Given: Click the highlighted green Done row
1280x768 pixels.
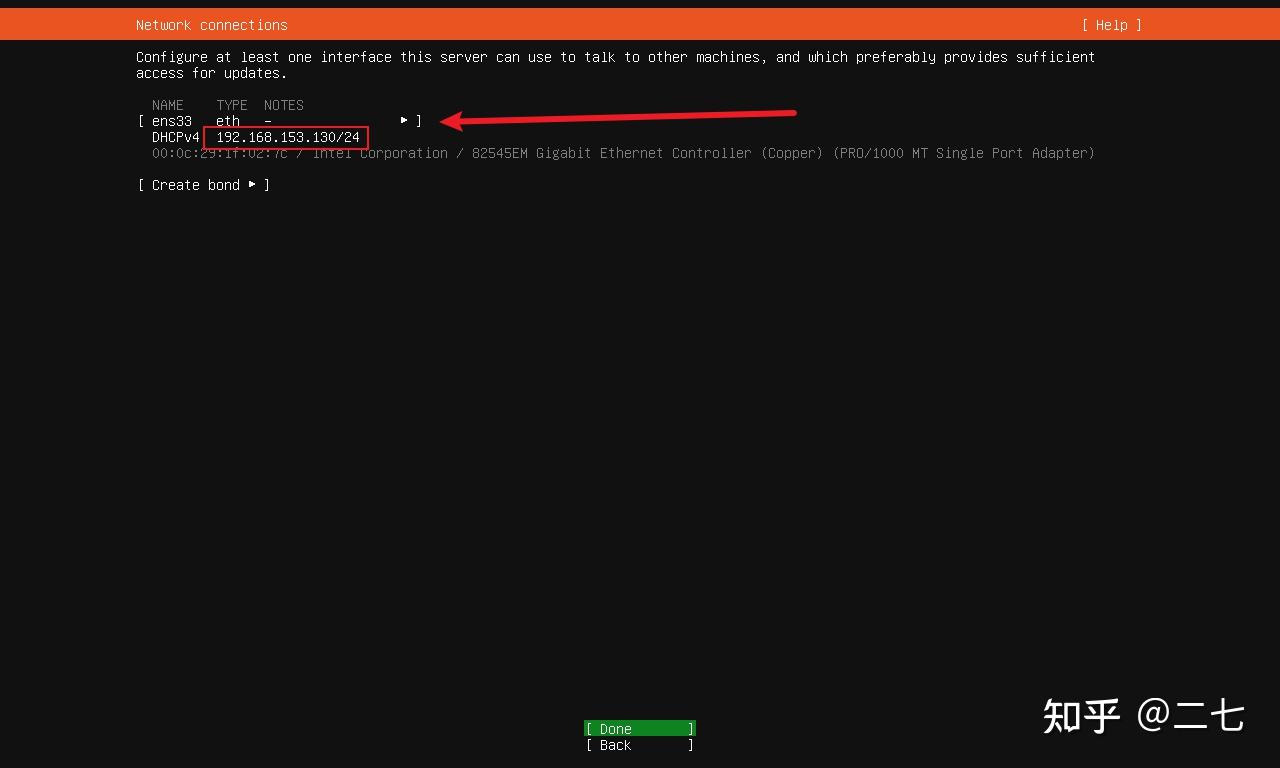Looking at the screenshot, I should pos(639,728).
